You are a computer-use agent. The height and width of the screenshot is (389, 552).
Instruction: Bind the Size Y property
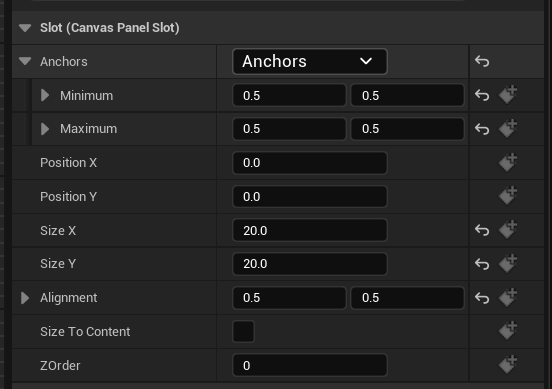click(x=508, y=263)
